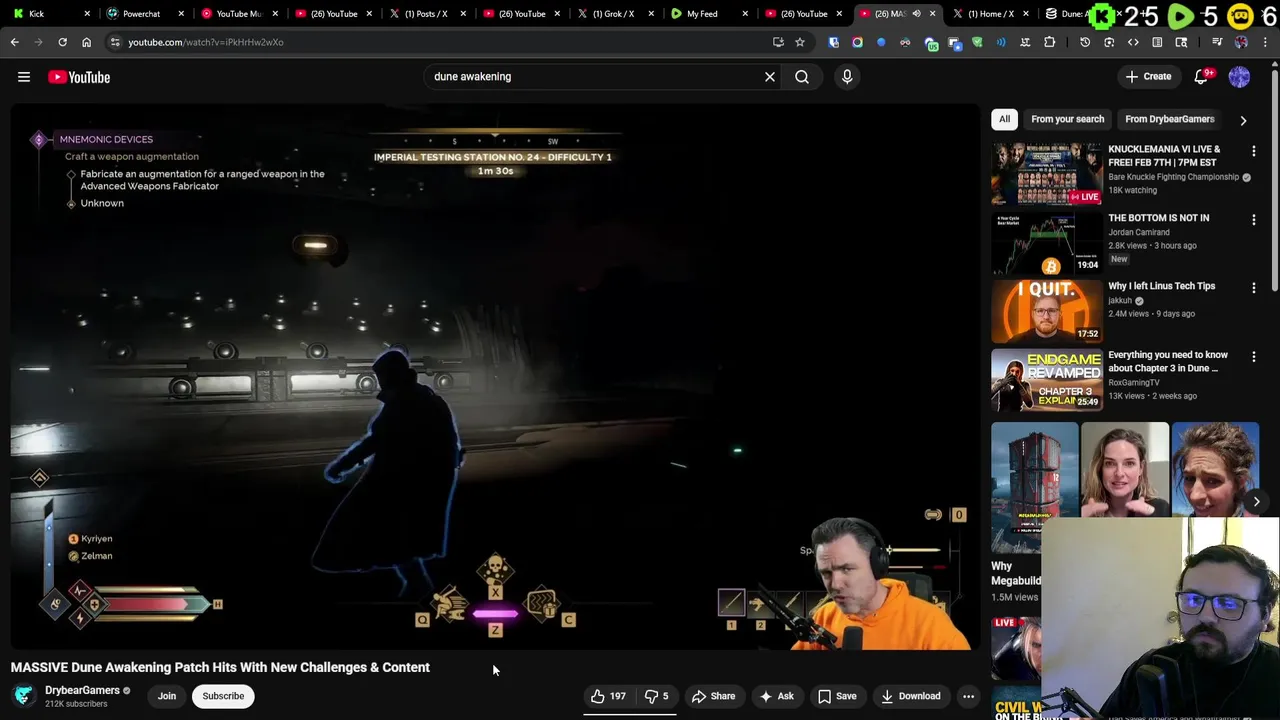The height and width of the screenshot is (720, 1280).
Task: Open the YouTube account avatar menu
Action: pos(1239,77)
